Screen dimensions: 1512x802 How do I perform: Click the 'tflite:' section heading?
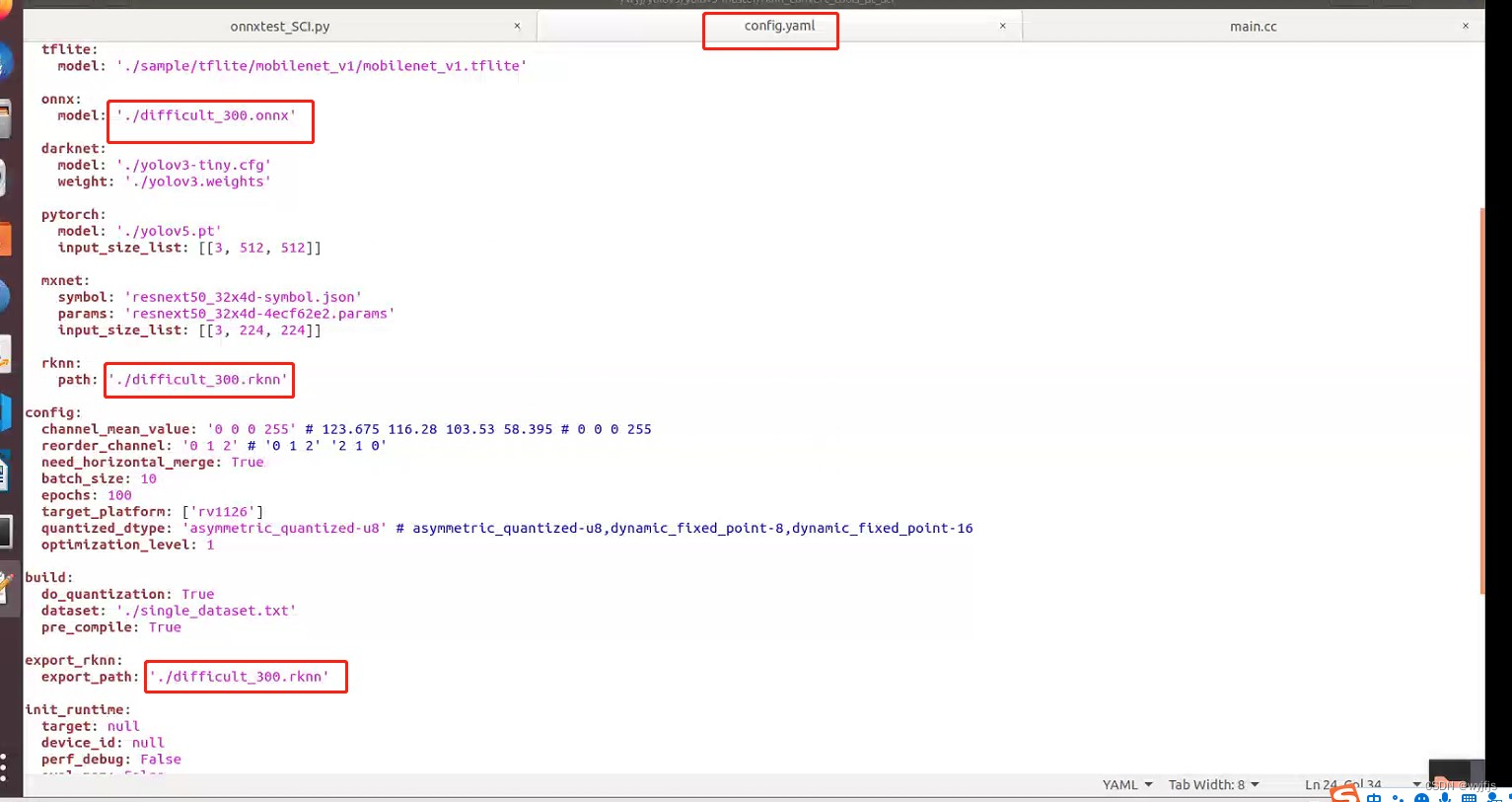pyautogui.click(x=69, y=49)
